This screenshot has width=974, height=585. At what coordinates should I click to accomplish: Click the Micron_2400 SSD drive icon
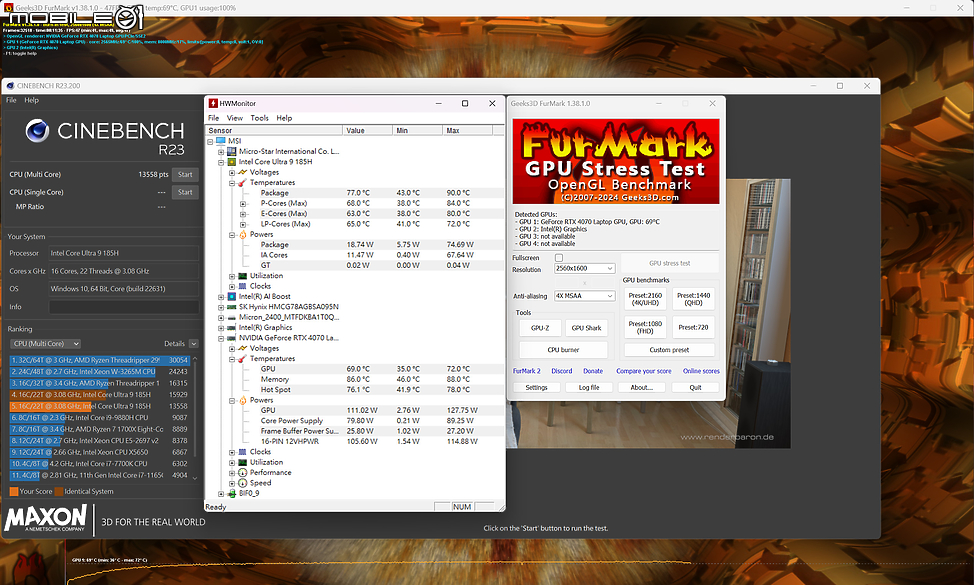232,317
